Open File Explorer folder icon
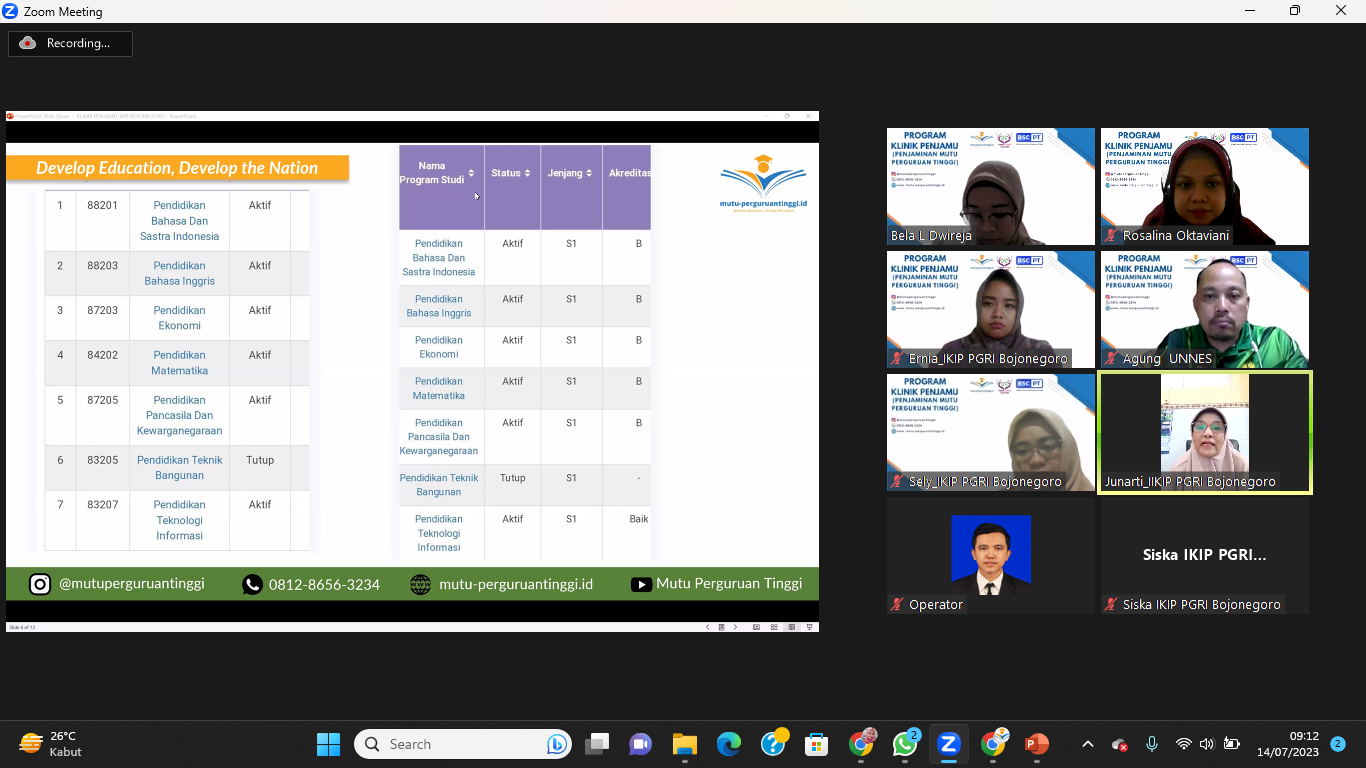The image size is (1366, 768). pos(684,744)
